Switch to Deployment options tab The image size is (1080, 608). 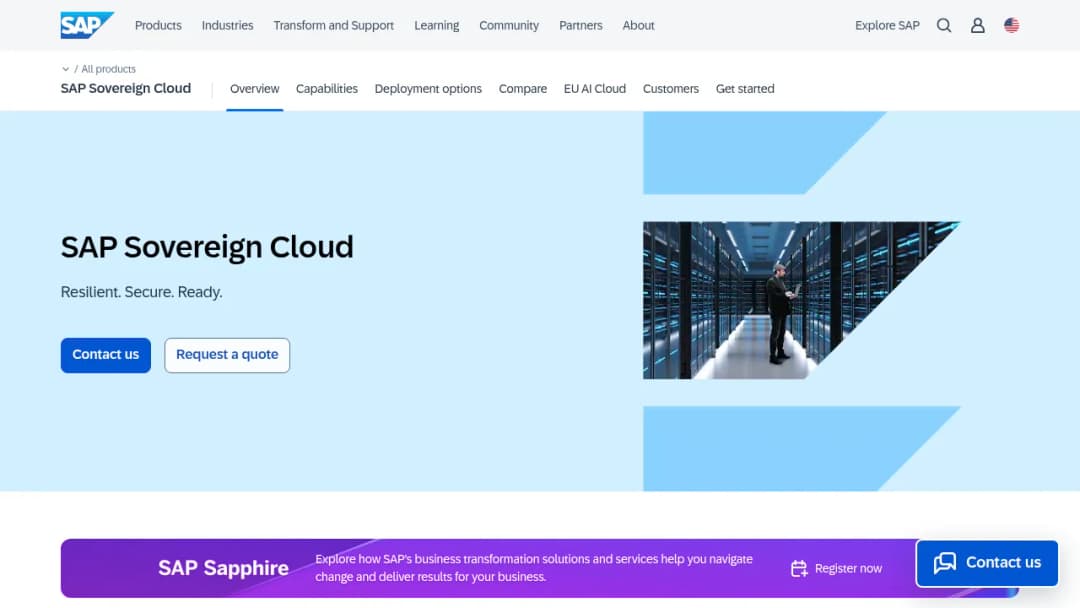pyautogui.click(x=428, y=89)
